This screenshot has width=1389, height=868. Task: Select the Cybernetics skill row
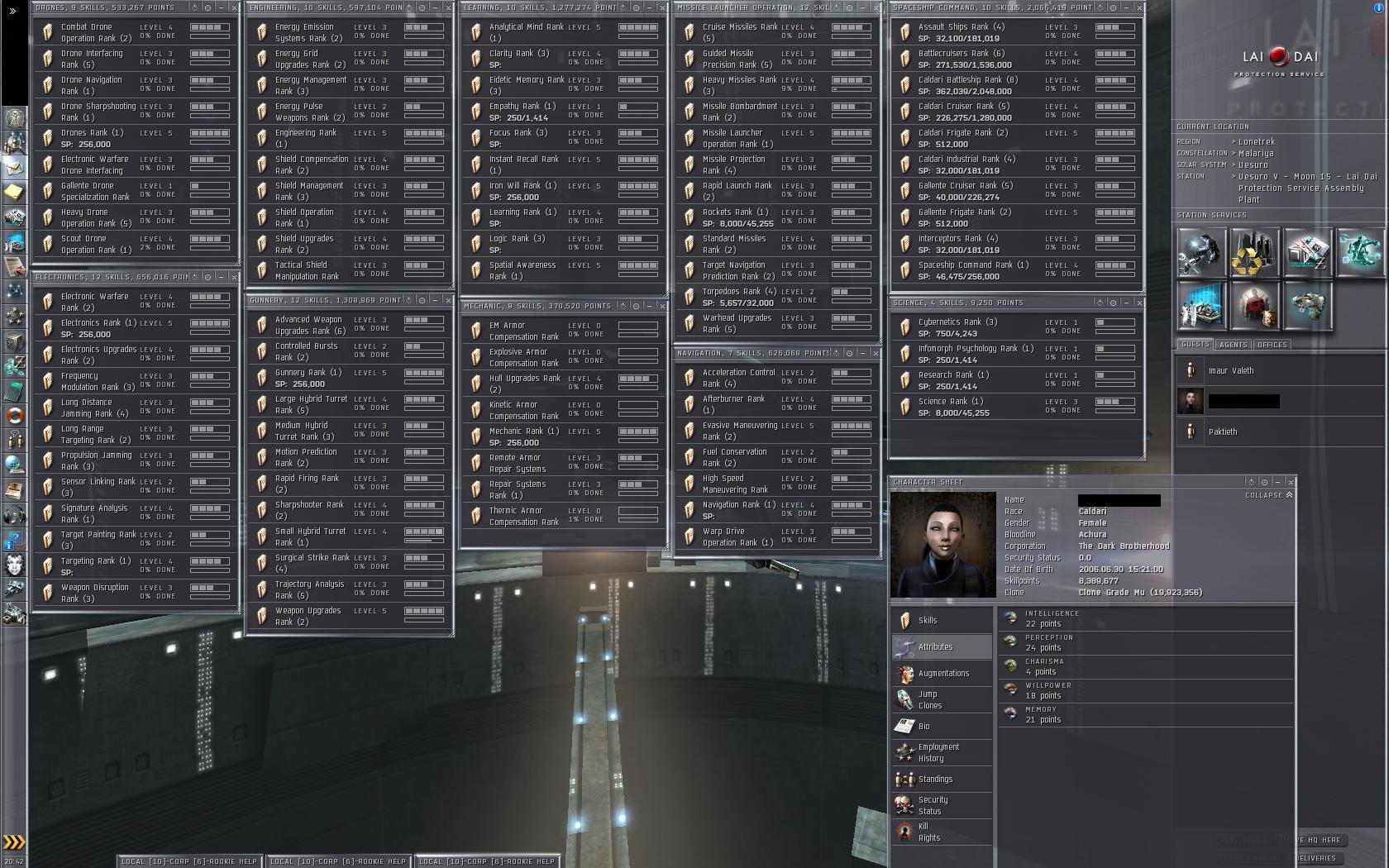(1016, 327)
